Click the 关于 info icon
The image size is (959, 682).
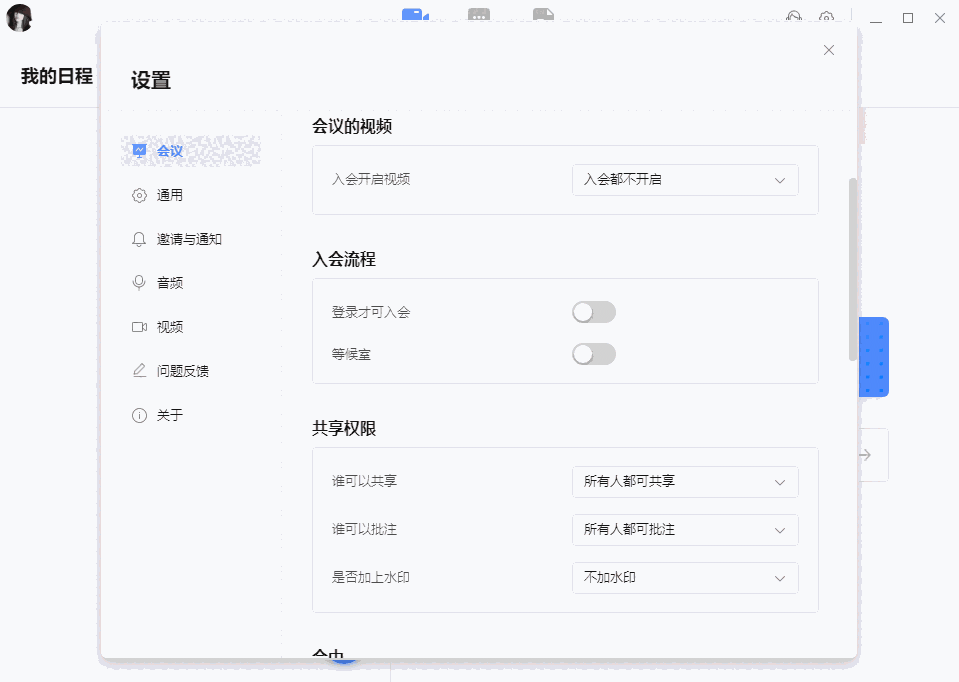[x=138, y=414]
